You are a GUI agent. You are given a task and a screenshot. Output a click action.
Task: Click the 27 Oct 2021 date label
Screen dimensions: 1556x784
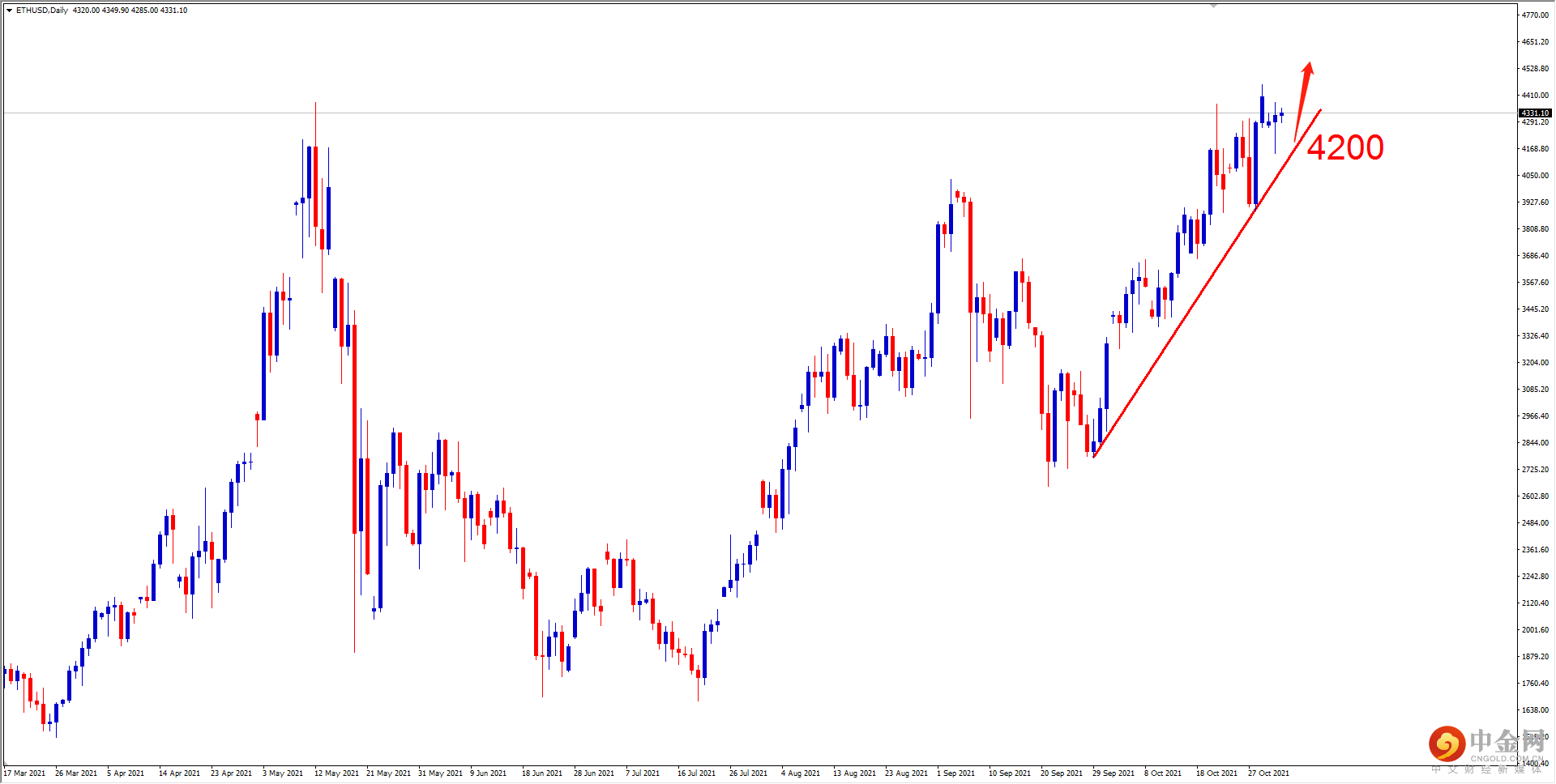pos(1269,773)
